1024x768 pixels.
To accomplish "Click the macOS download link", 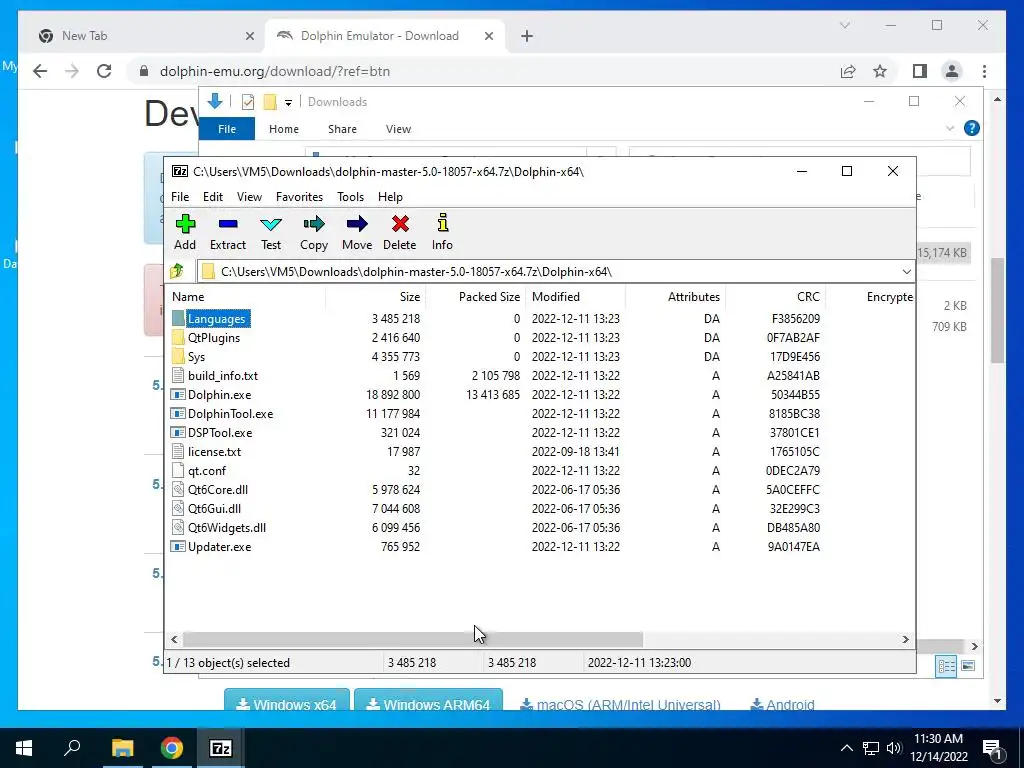I will (620, 705).
